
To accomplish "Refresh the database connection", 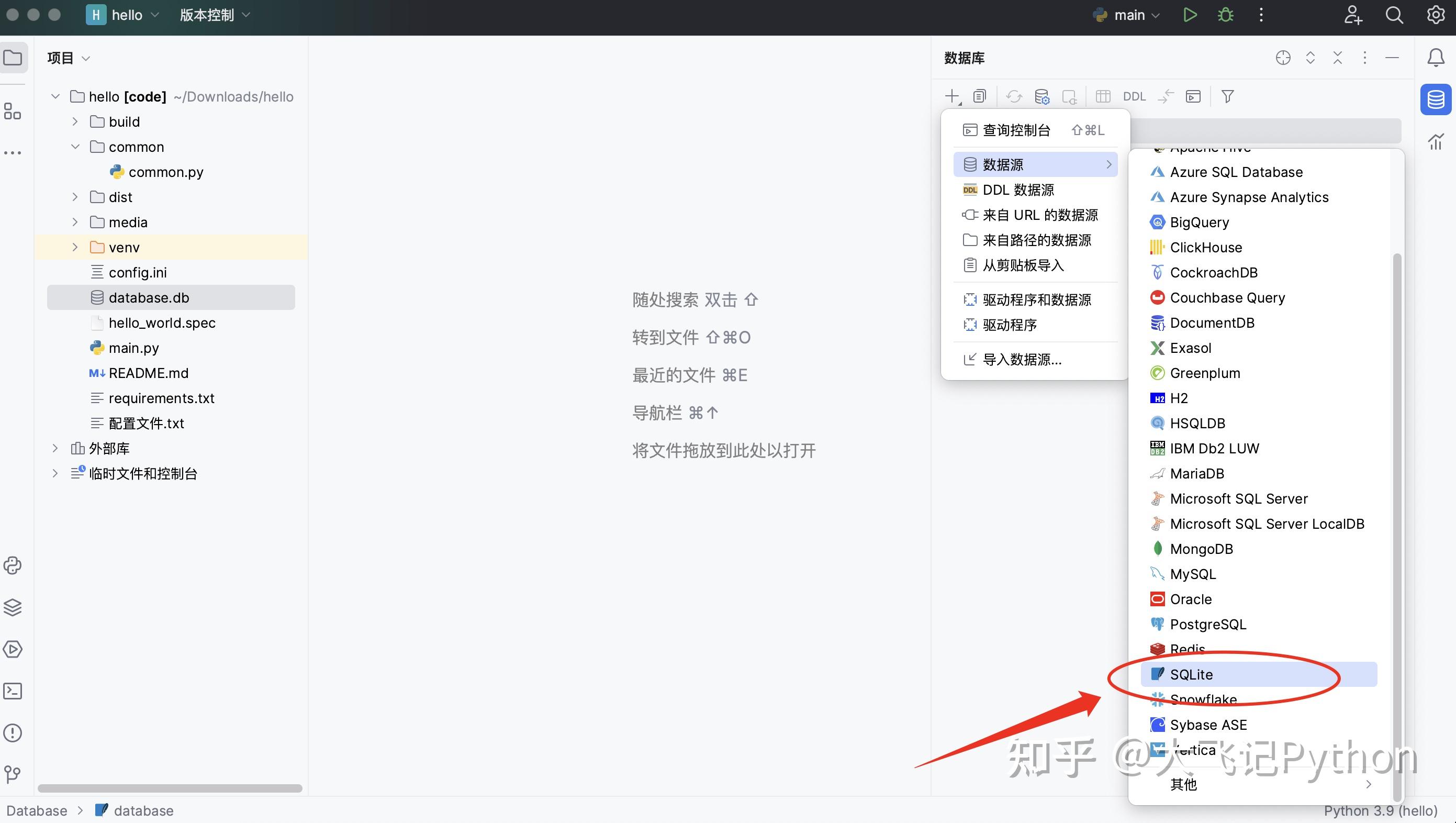I will coord(1013,96).
